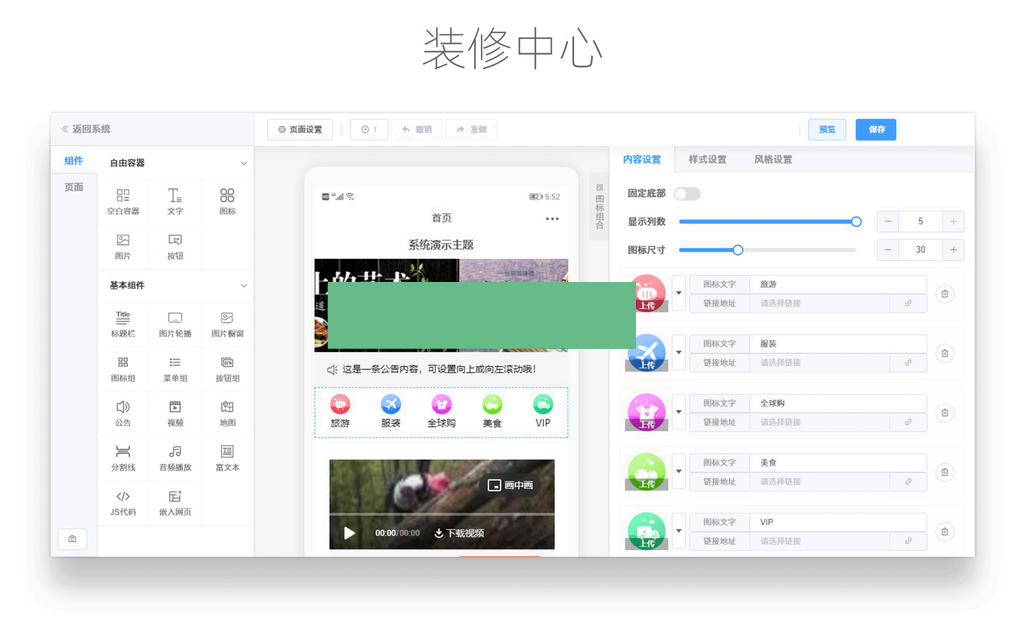Add the JS code component (JS代码)

tap(123, 503)
